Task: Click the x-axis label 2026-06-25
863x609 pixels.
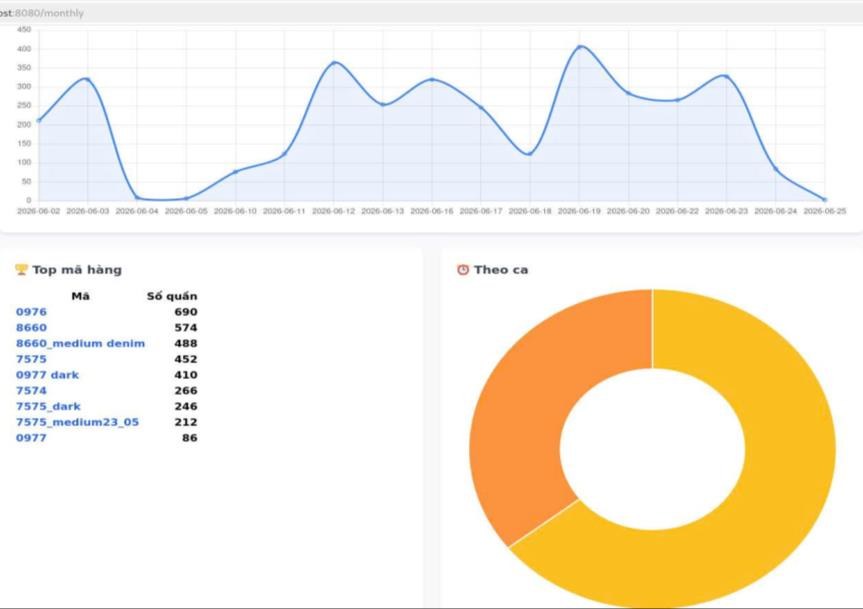Action: coord(824,211)
